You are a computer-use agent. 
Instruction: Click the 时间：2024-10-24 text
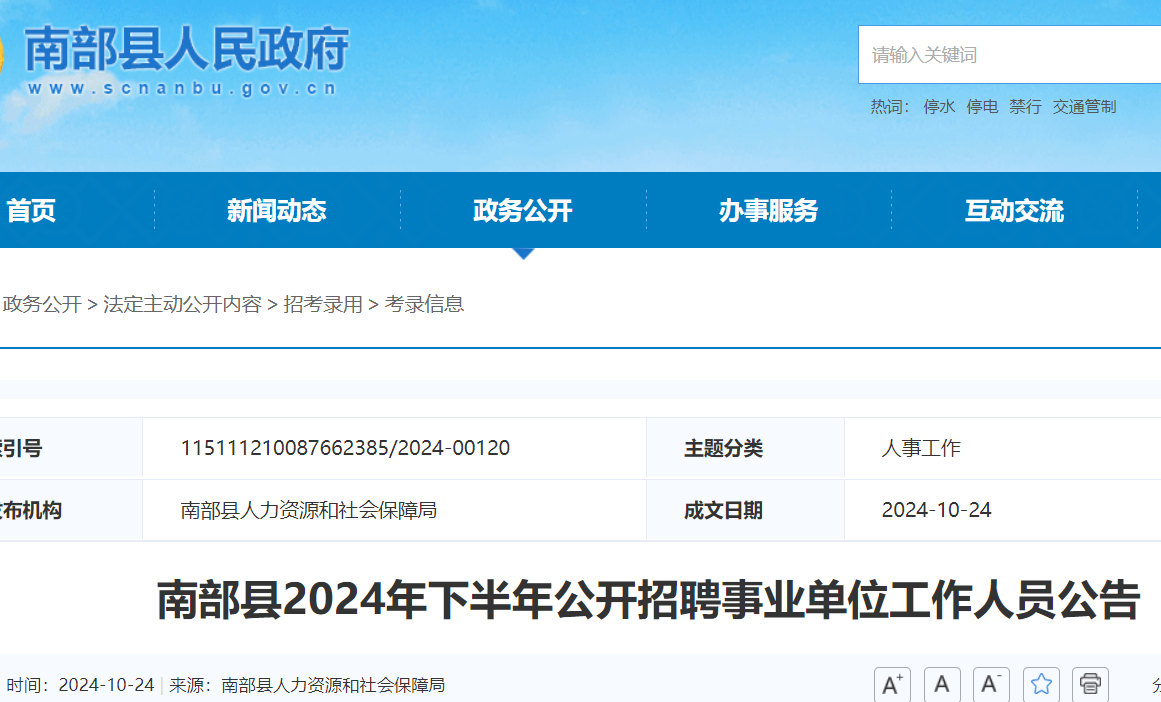point(81,685)
